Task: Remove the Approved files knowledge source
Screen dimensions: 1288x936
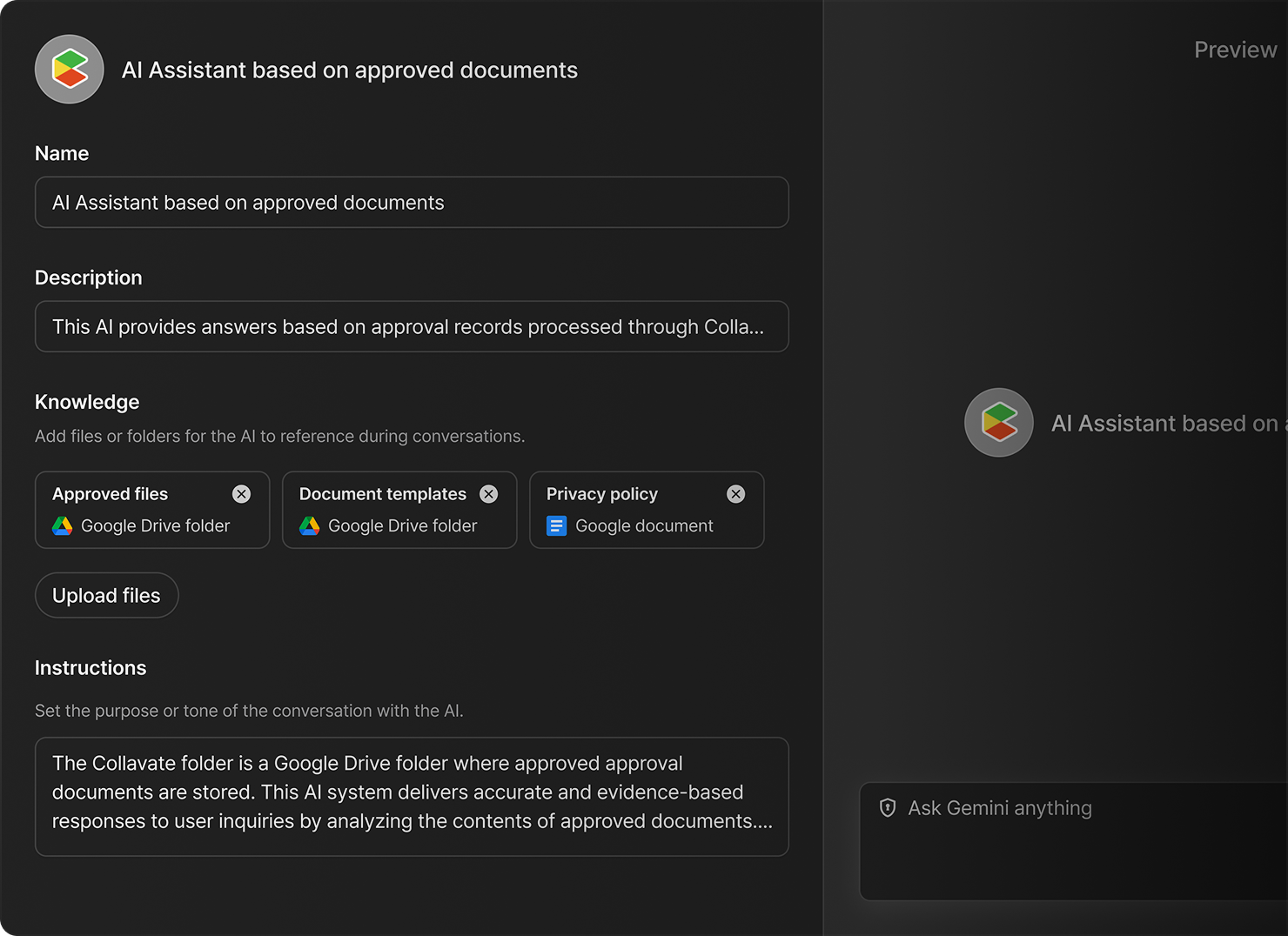Action: coord(241,494)
